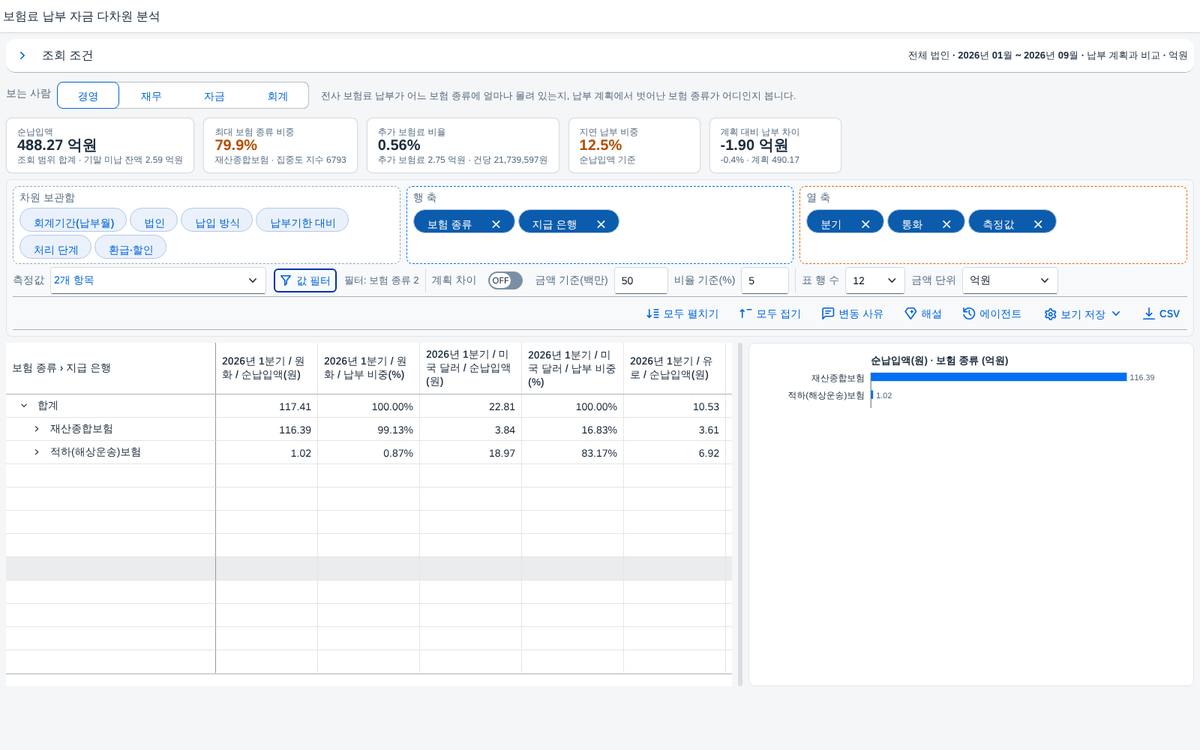Select the 환급·할인 dimension chip

[131, 249]
